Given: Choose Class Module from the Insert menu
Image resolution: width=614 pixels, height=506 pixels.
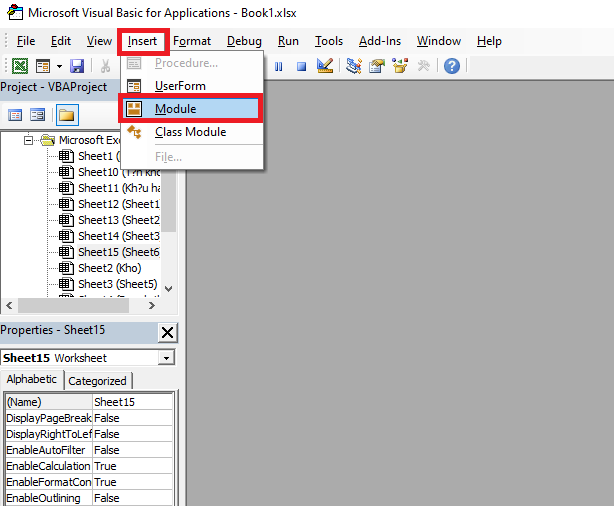Looking at the screenshot, I should click(192, 132).
